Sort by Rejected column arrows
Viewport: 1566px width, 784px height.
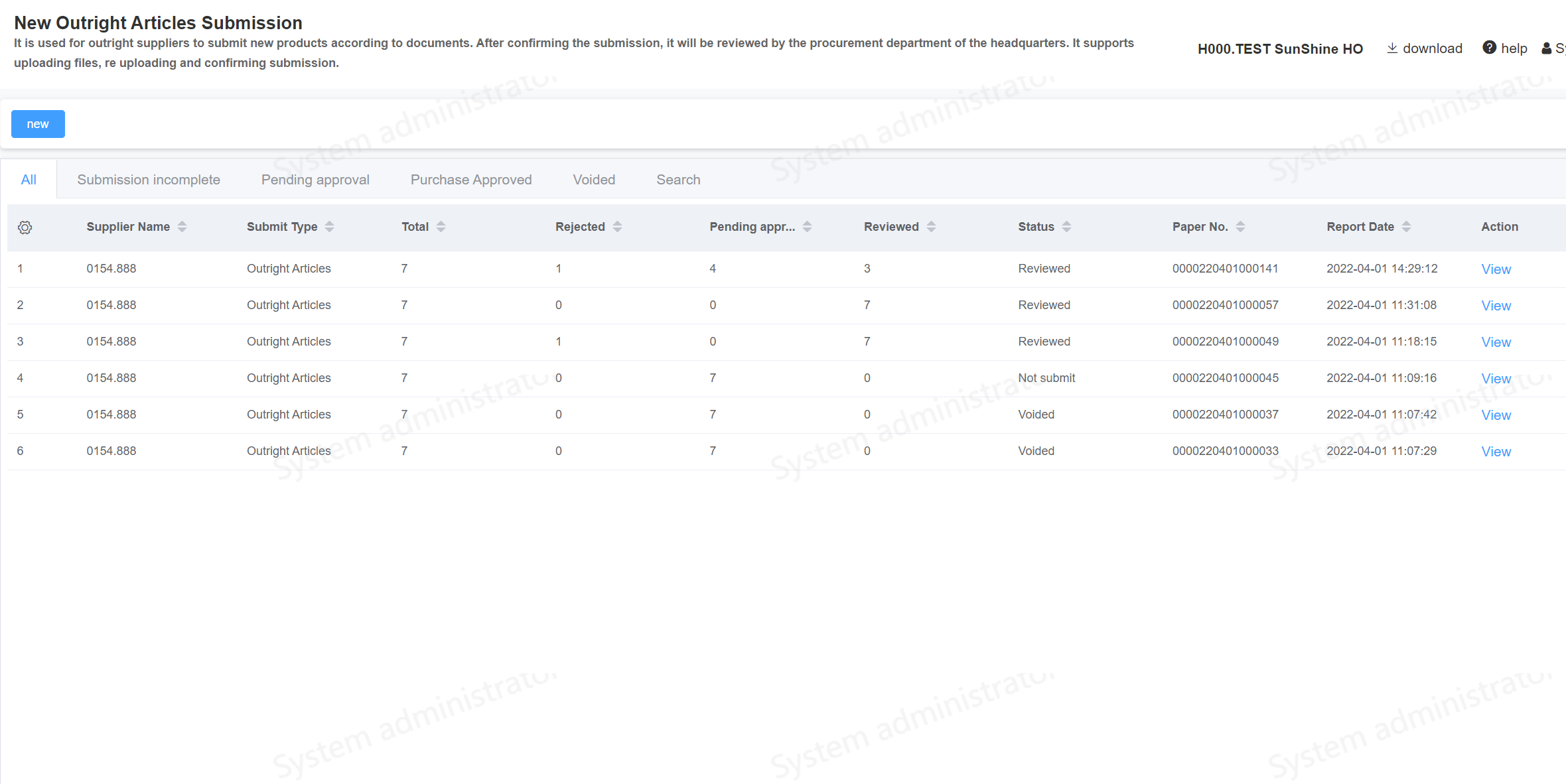[x=617, y=227]
